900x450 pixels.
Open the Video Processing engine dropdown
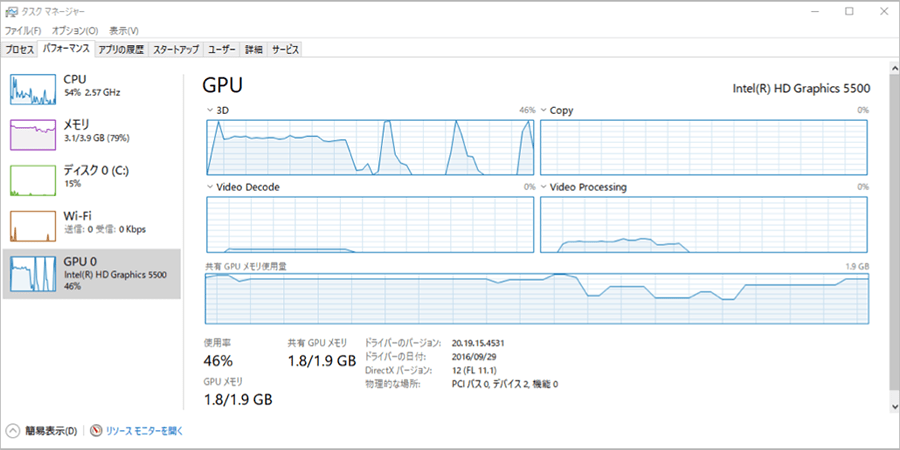coord(544,187)
